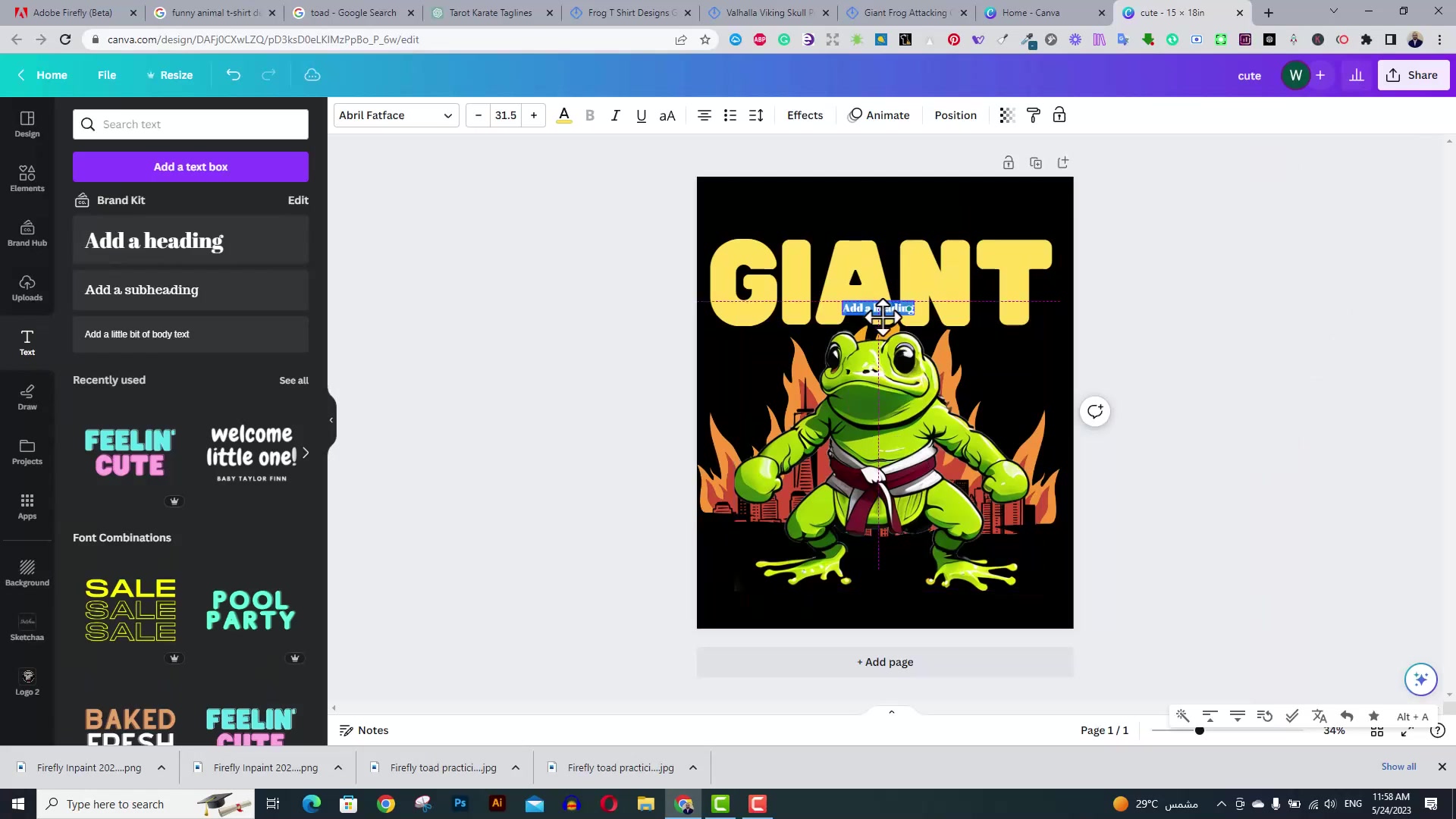
Task: Expand page thumbnails with up chevron
Action: pos(892,711)
